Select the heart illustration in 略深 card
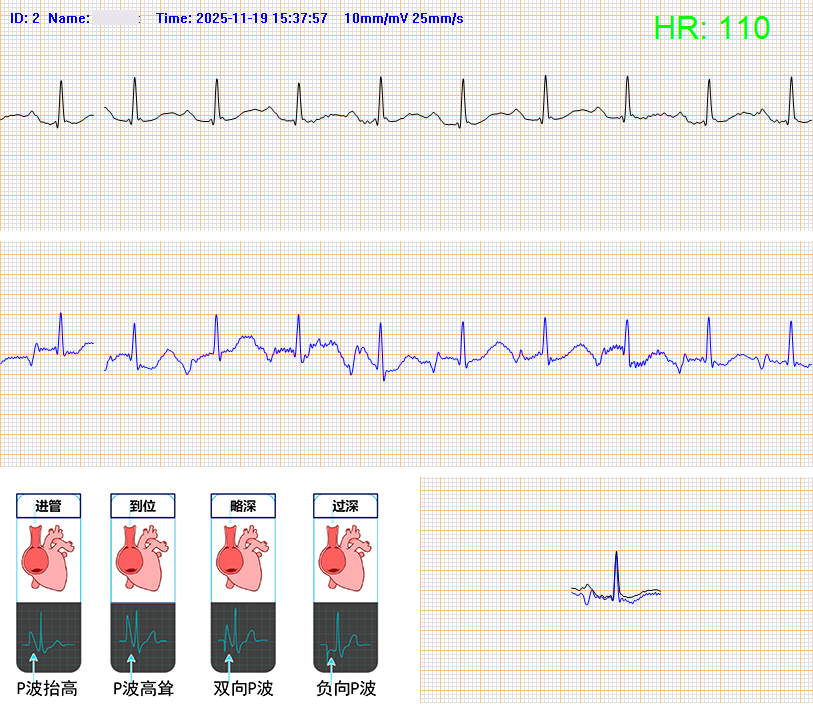The image size is (813, 708). pos(244,560)
